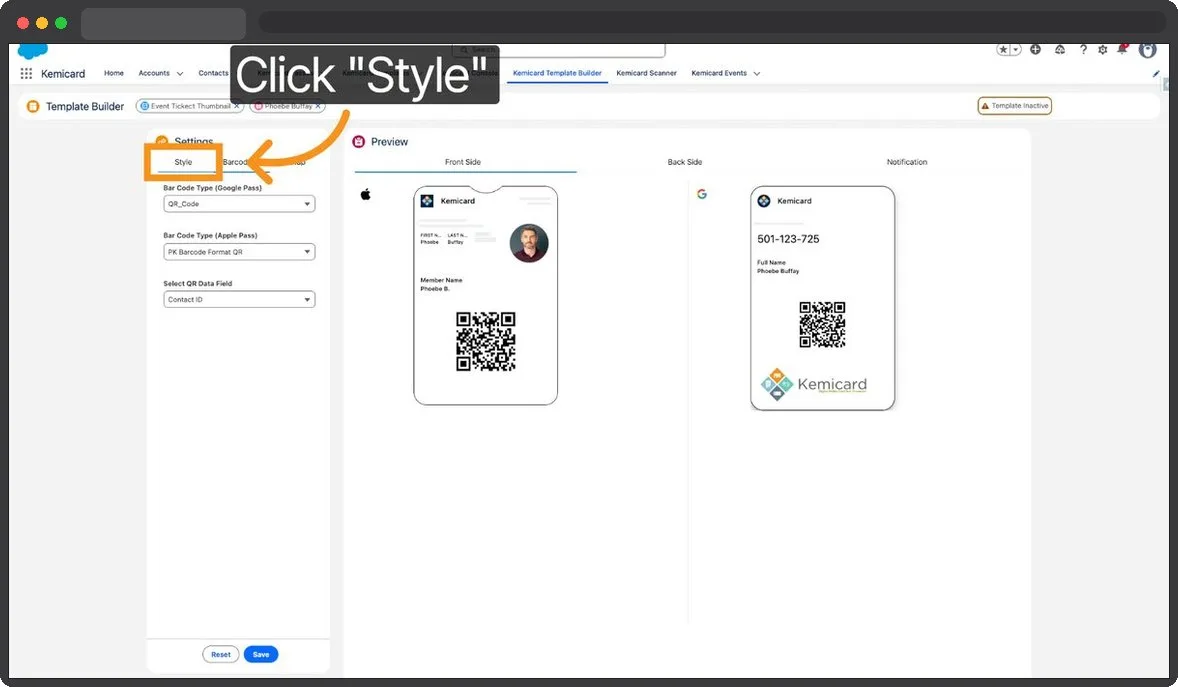The width and height of the screenshot is (1178, 687).
Task: Show the Front Side preview tab
Action: click(x=463, y=162)
